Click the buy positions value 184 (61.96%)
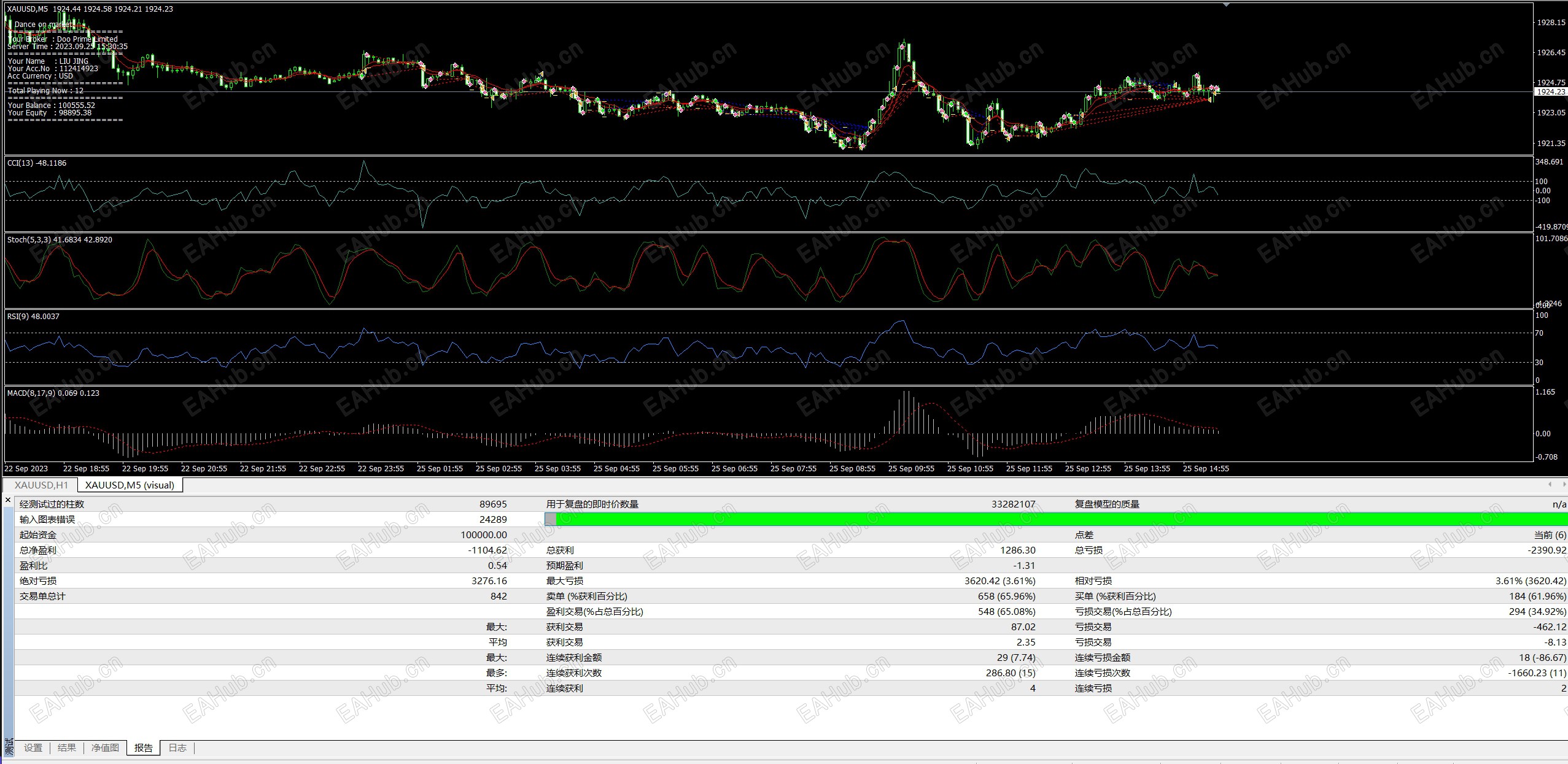 click(1537, 596)
